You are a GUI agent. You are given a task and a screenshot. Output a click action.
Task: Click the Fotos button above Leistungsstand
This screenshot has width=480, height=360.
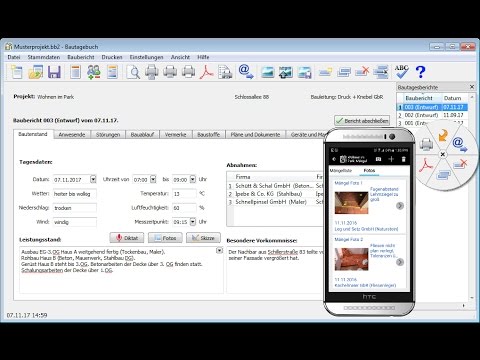165,238
